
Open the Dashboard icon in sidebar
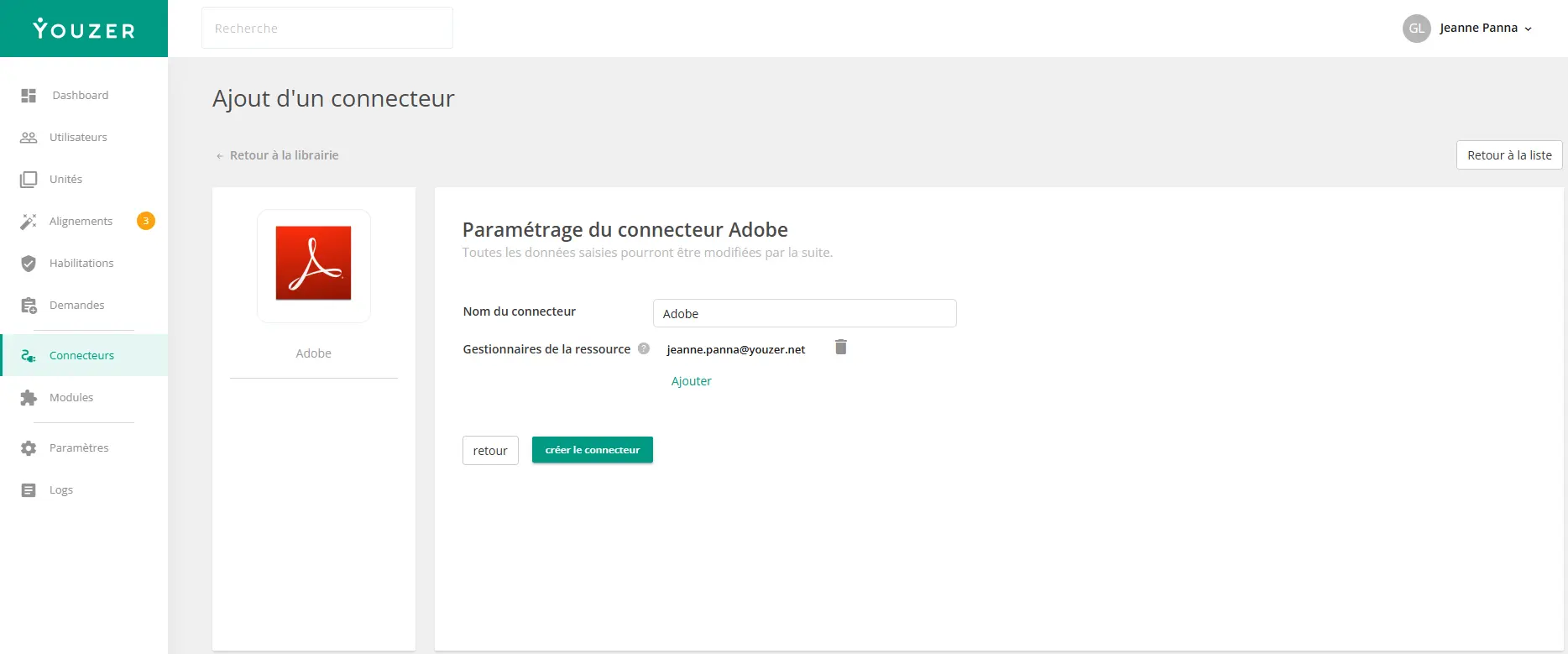[x=29, y=96]
